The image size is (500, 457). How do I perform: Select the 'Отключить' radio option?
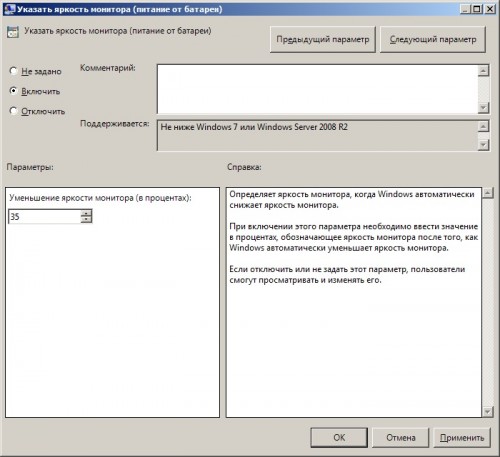point(13,111)
